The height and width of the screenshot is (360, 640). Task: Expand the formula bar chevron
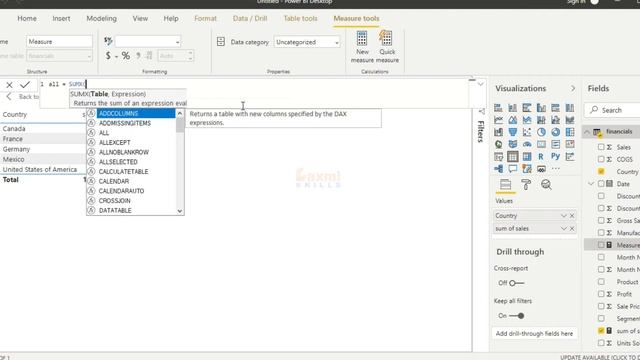tap(480, 84)
